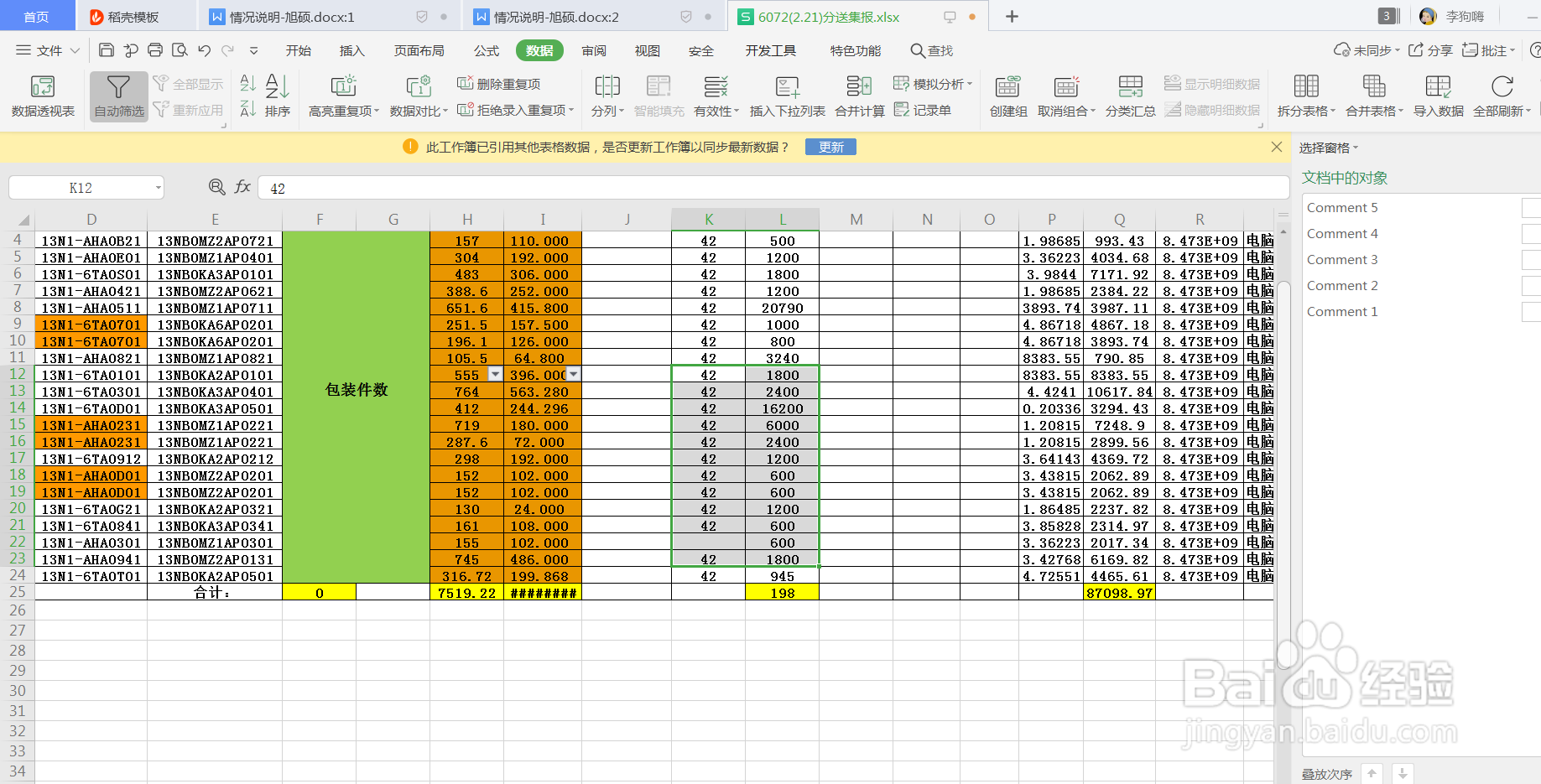
Task: Move object up in stacking order
Action: pyautogui.click(x=1372, y=773)
